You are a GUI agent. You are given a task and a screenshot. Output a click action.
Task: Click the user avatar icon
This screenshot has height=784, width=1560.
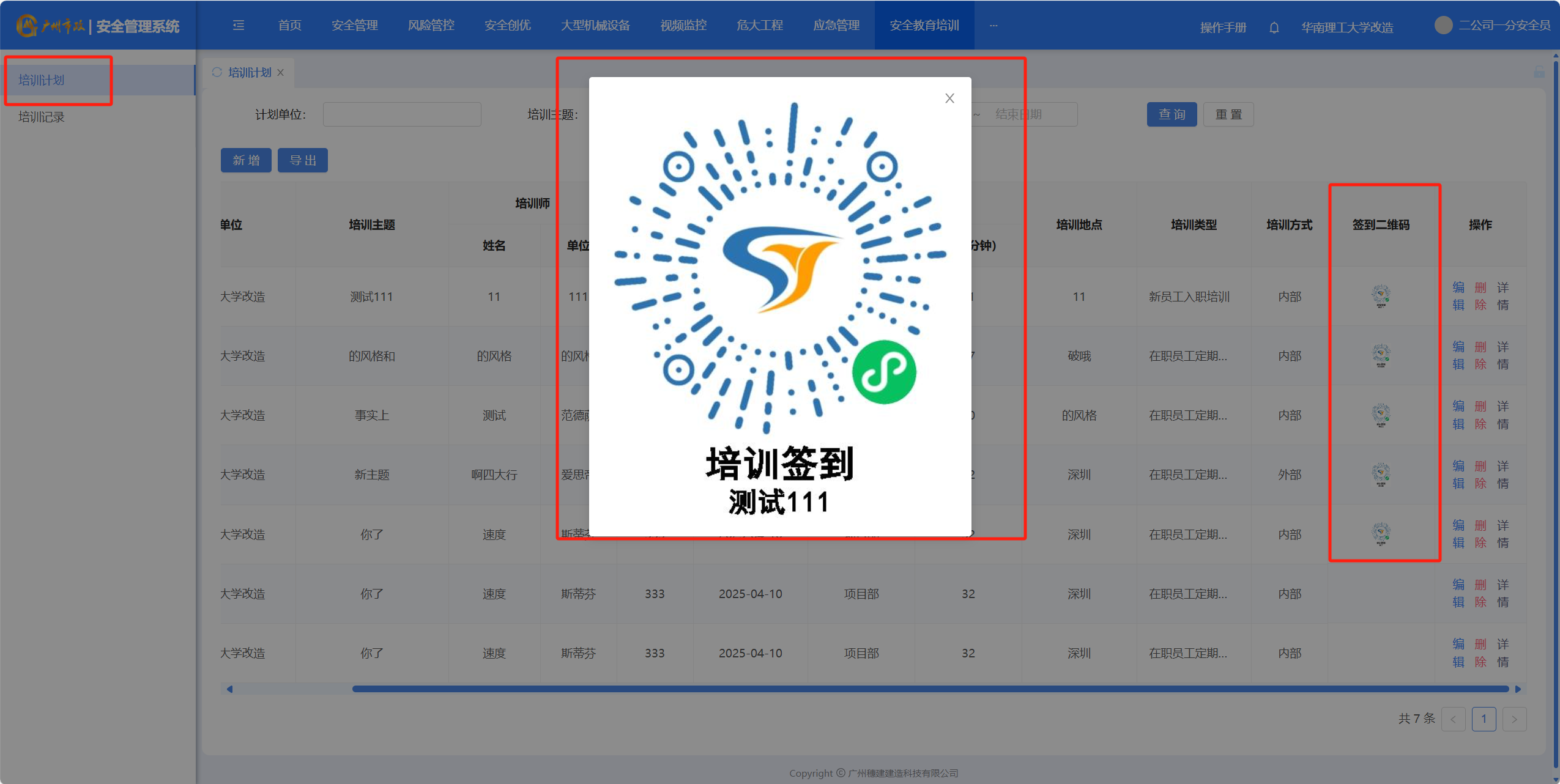1443,25
